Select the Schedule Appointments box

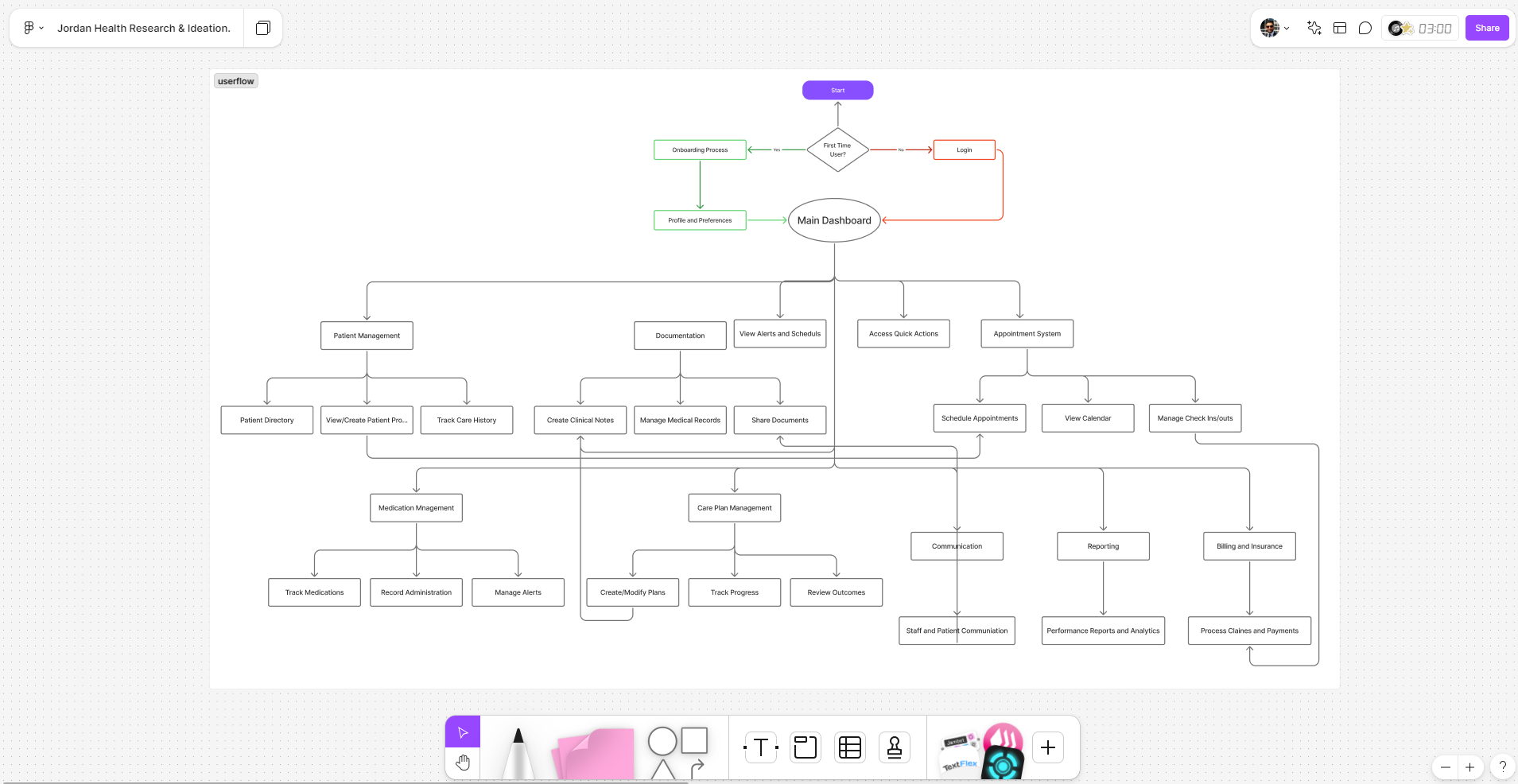point(980,418)
